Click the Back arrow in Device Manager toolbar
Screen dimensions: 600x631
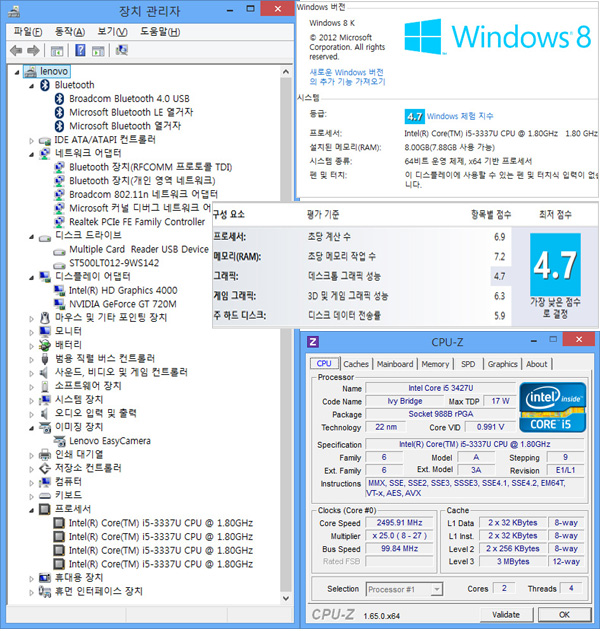click(16, 50)
